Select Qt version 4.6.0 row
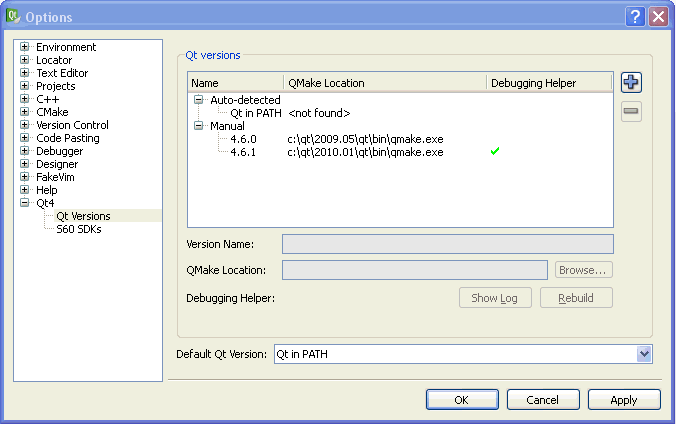676x424 pixels. (x=243, y=139)
